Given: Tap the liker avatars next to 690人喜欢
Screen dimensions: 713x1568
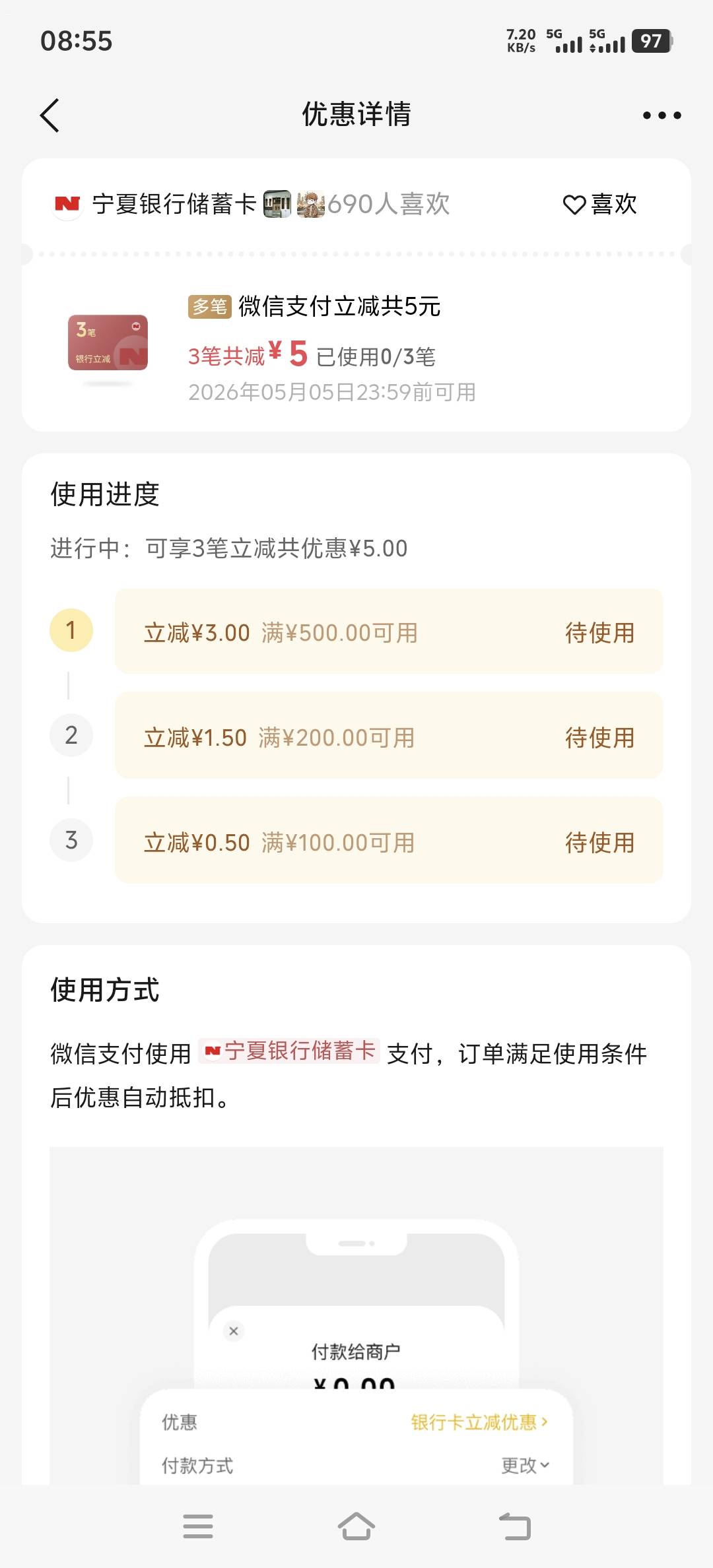Looking at the screenshot, I should 294,205.
